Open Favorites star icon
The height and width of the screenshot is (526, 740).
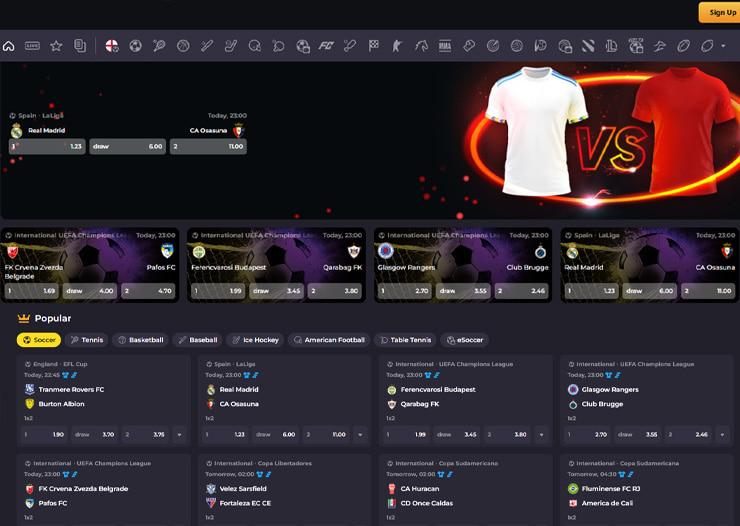[56, 46]
